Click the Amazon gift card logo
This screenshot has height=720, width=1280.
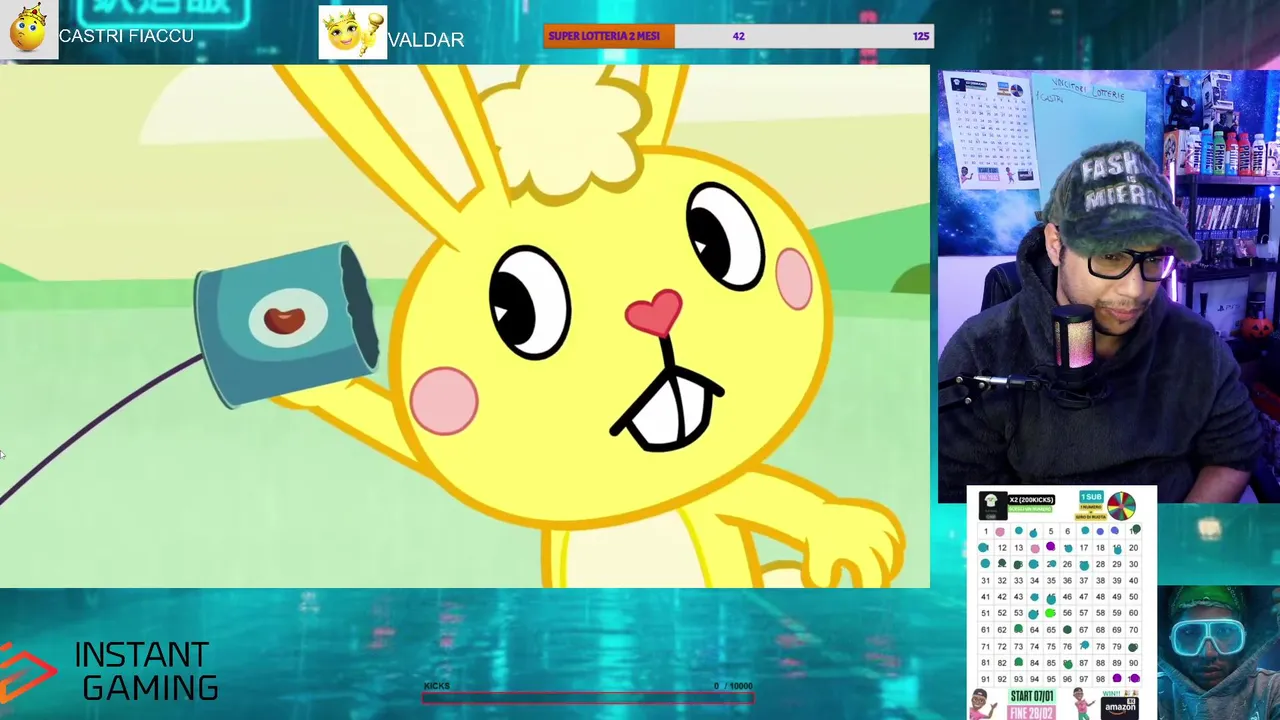1120,708
